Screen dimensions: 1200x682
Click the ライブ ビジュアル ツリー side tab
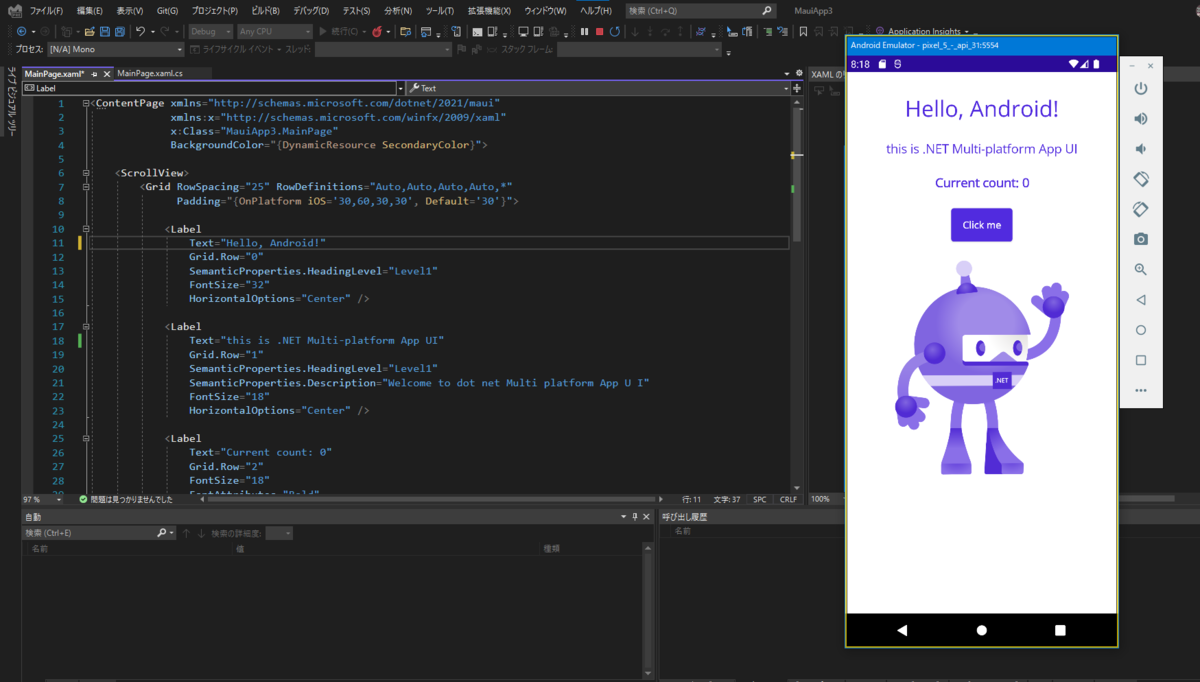pyautogui.click(x=11, y=102)
